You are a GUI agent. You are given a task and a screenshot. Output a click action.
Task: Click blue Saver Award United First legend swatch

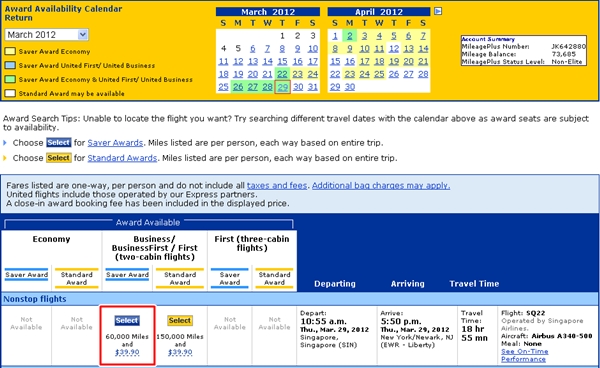[x=10, y=65]
